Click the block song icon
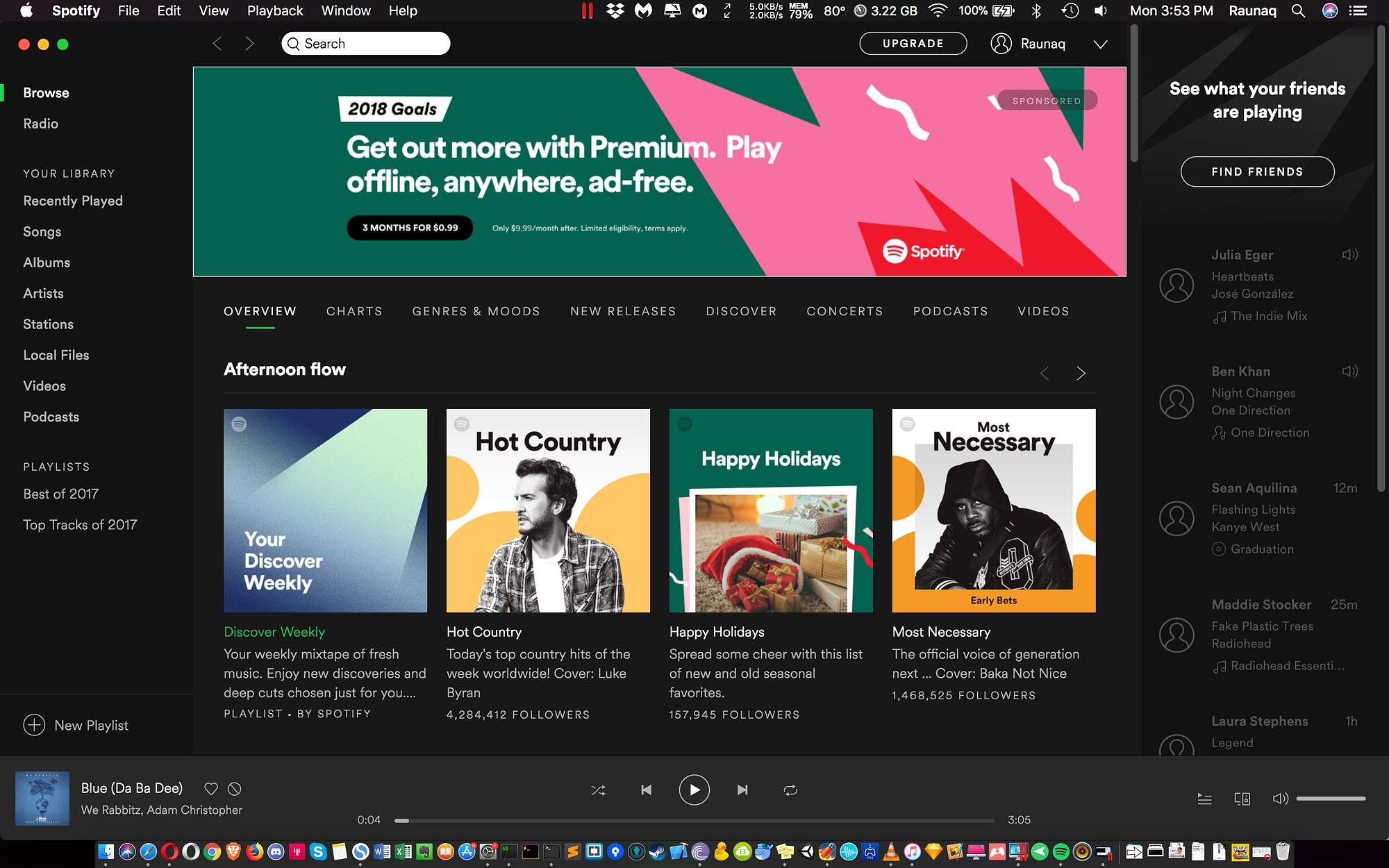 click(235, 789)
